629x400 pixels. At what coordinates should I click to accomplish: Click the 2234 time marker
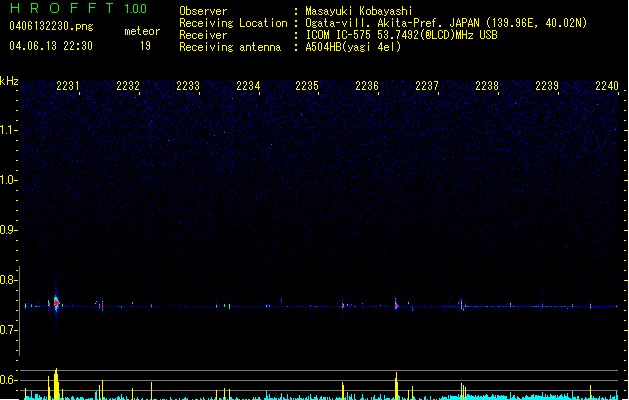coord(248,86)
